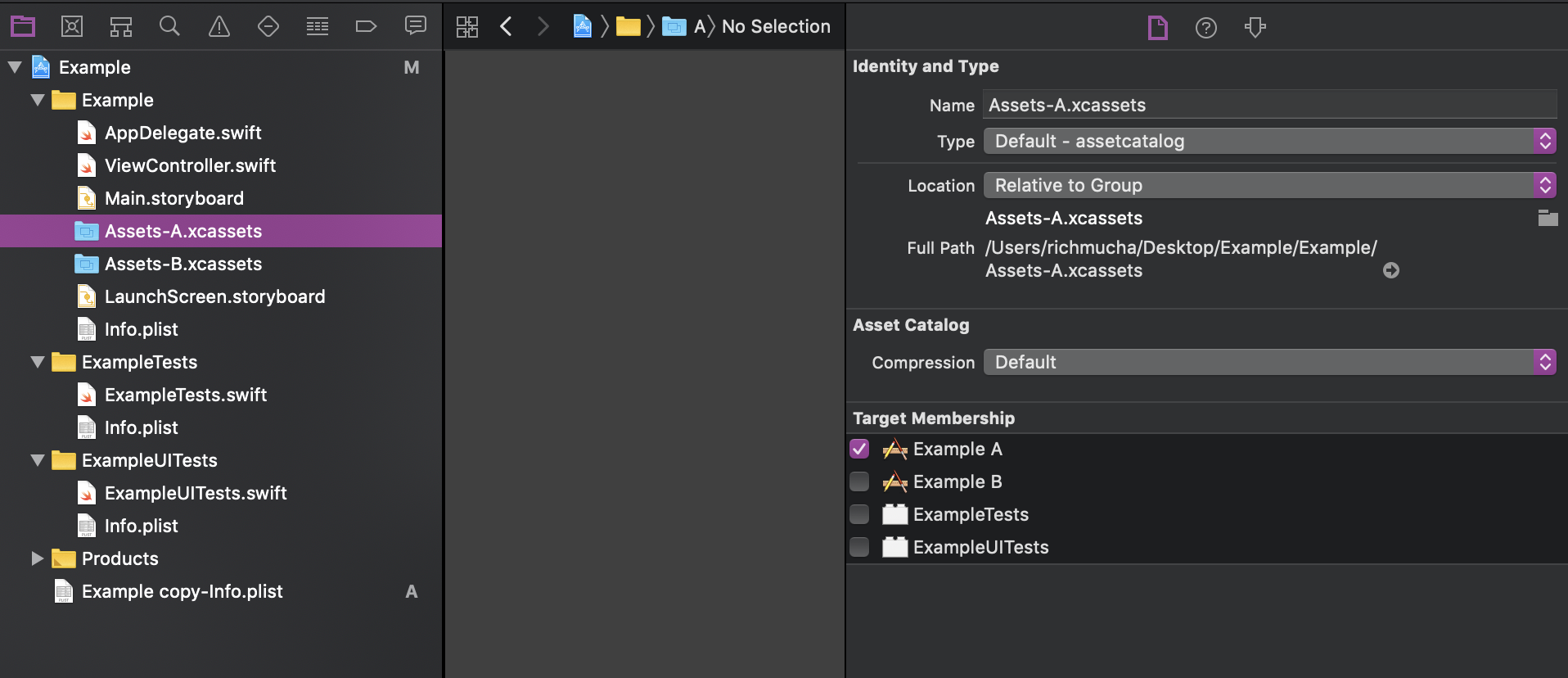Open the Quick Help inspector
This screenshot has height=678, width=1568.
click(1205, 28)
